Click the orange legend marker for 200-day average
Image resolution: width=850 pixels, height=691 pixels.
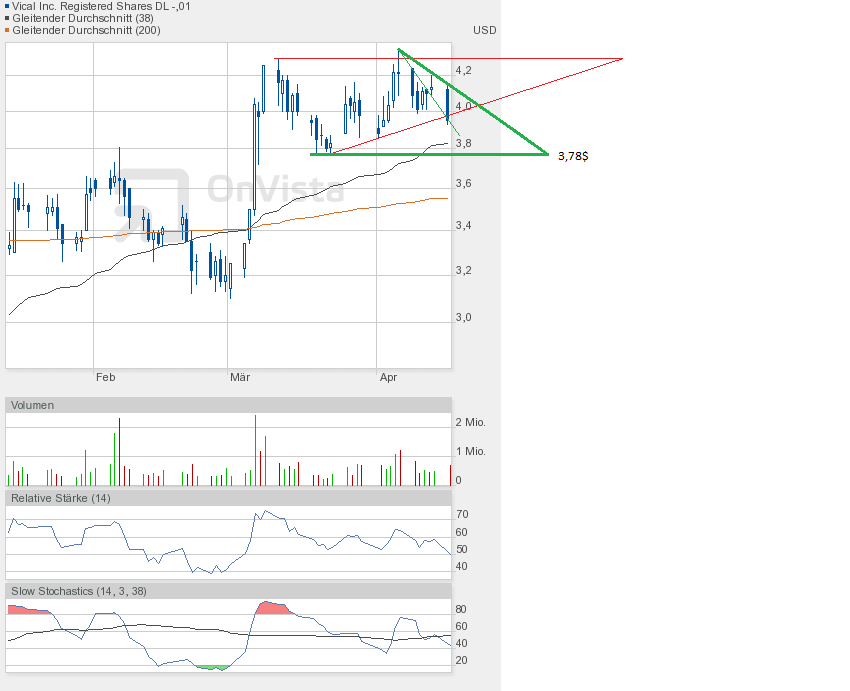click(x=7, y=30)
